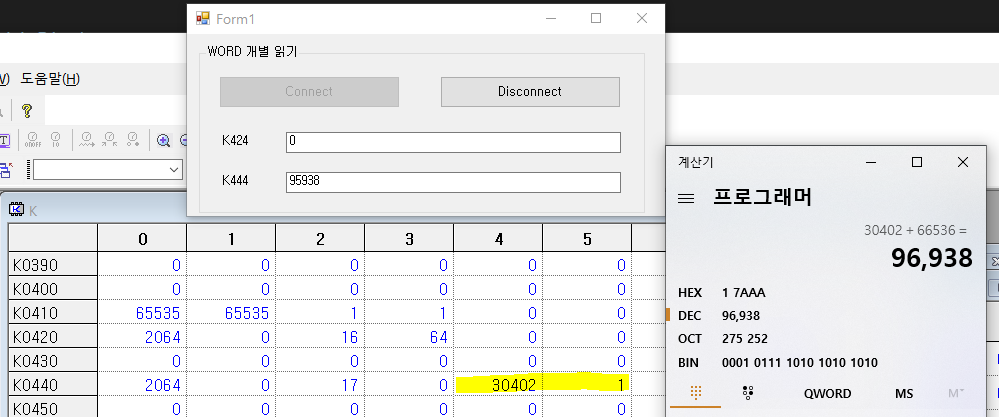Select the K0420 row header

point(53,337)
